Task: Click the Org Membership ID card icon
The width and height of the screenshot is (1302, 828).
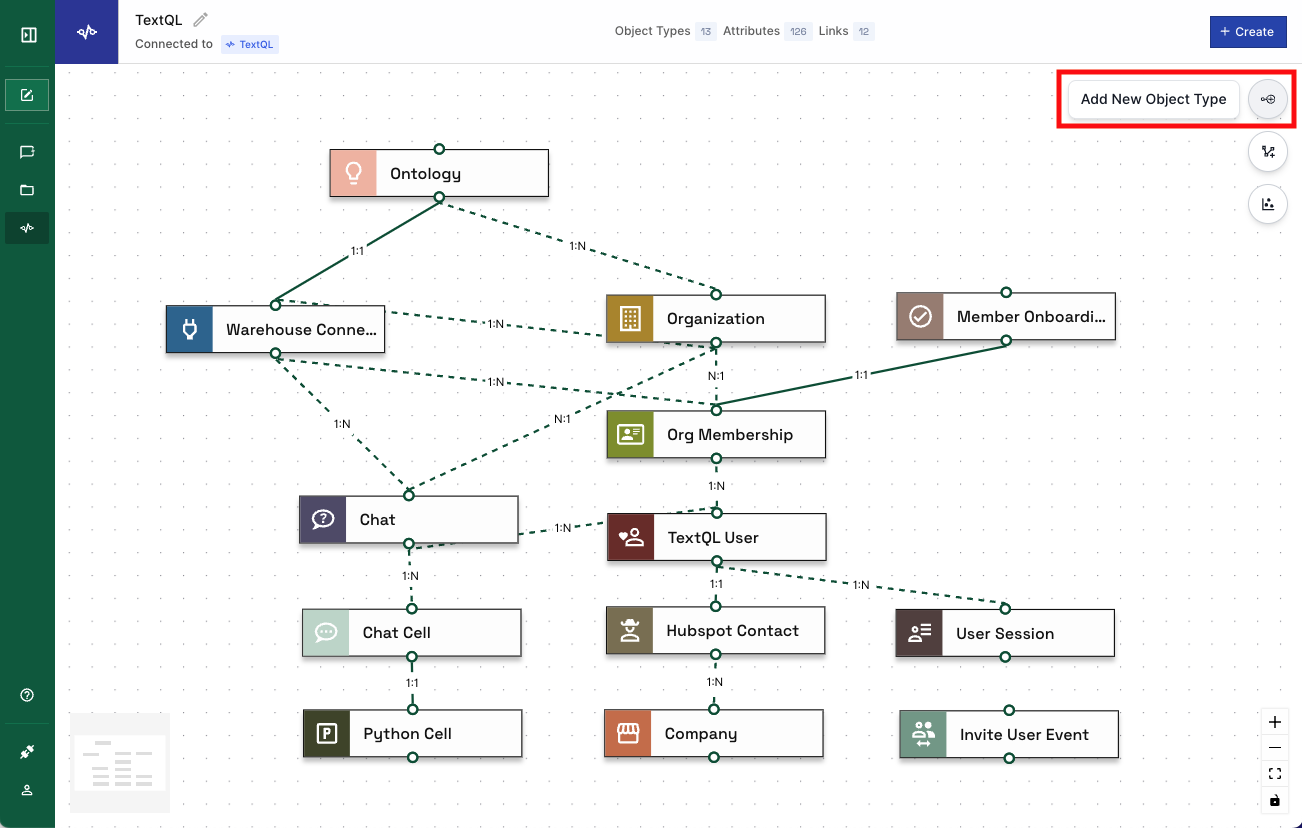Action: [630, 435]
